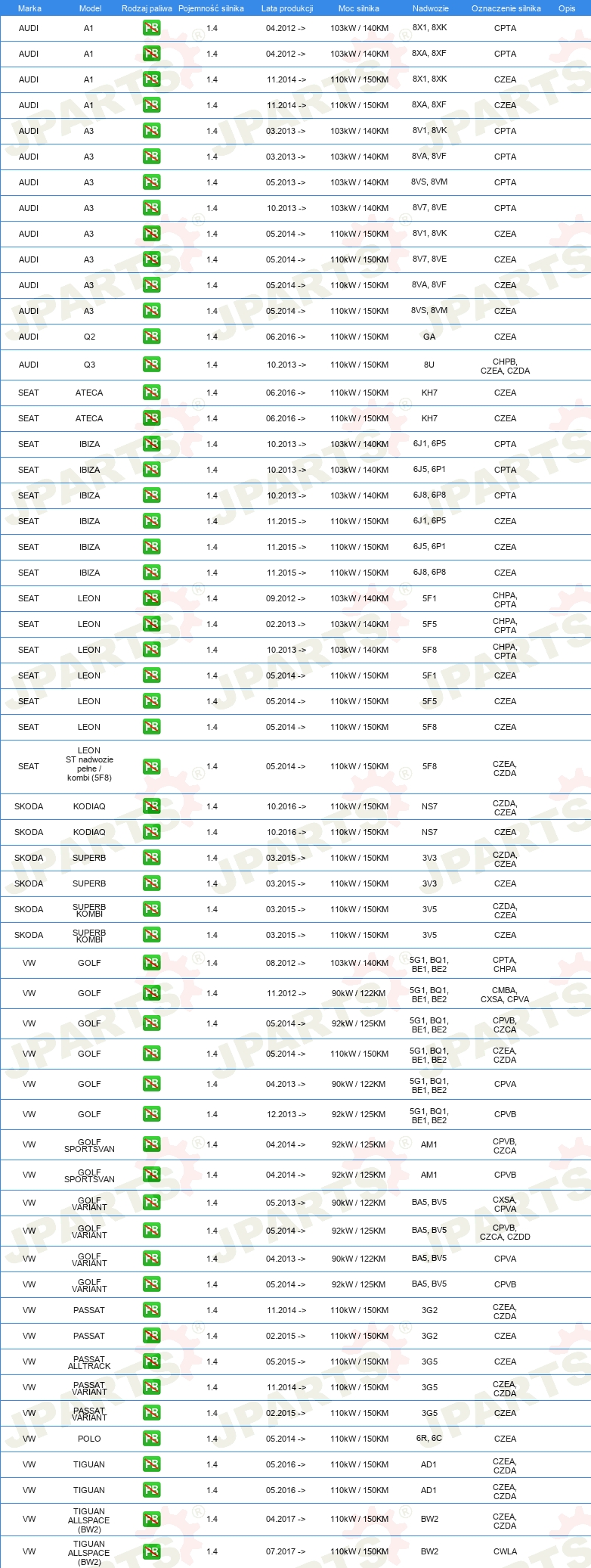The height and width of the screenshot is (1568, 591).
Task: Click fuel icon for Passat Variant 11.2014 row
Action: point(151,1387)
